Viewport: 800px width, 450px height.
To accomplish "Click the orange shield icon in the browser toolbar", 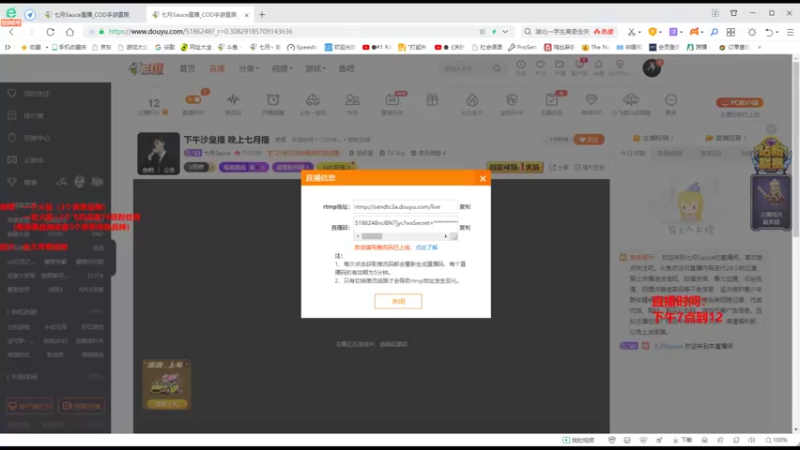I will pos(652,32).
